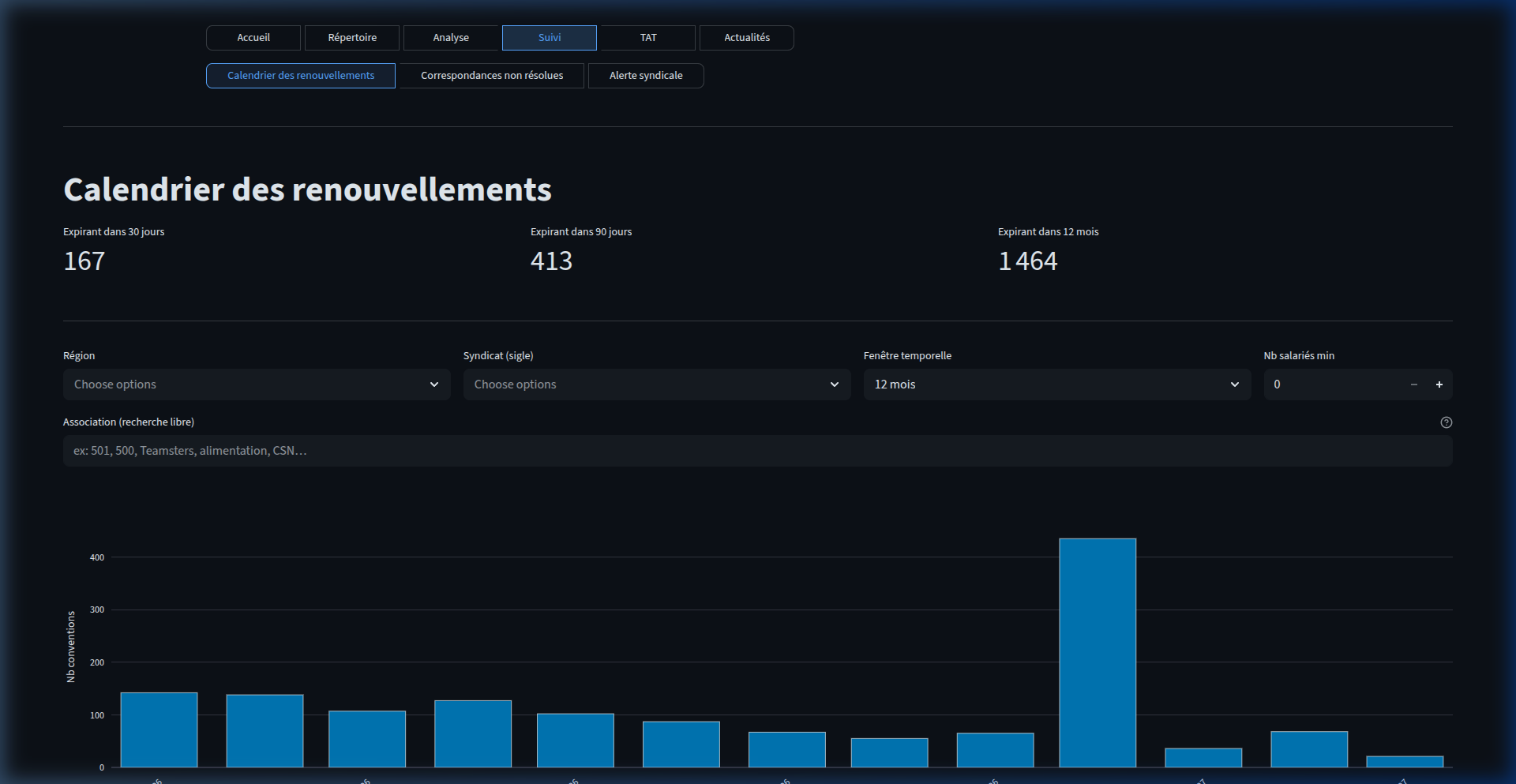Click the last, shortest bar in the chart
The height and width of the screenshot is (784, 1516).
click(1404, 762)
